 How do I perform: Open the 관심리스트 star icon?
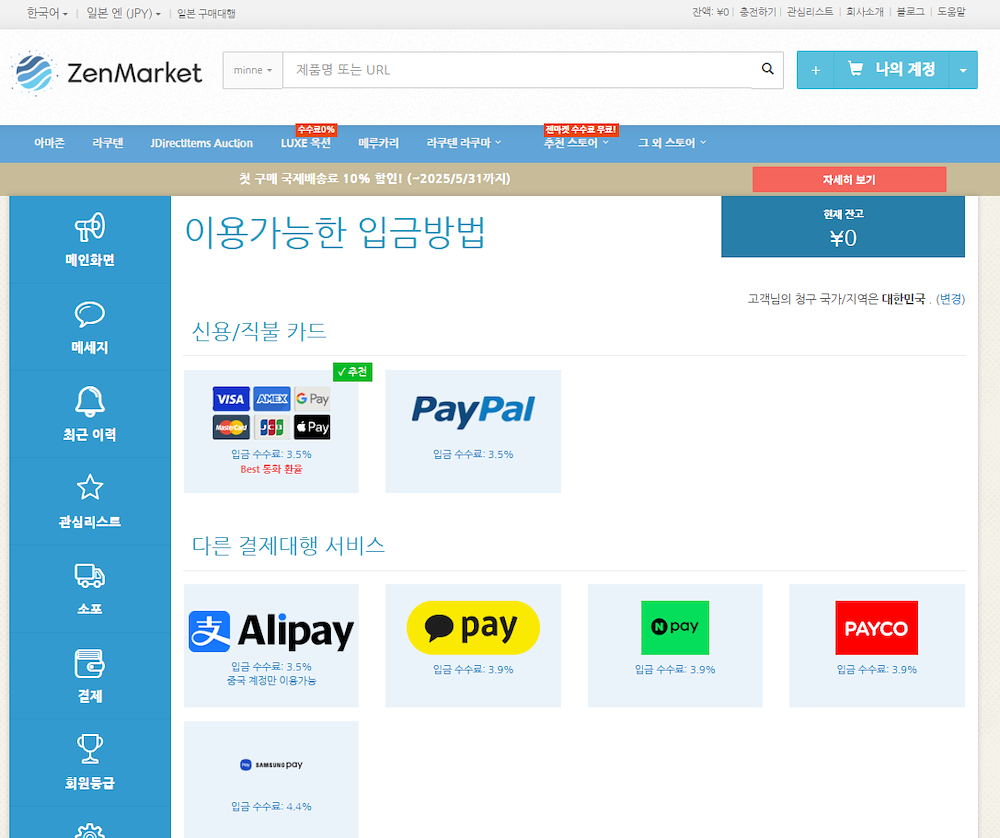point(90,488)
